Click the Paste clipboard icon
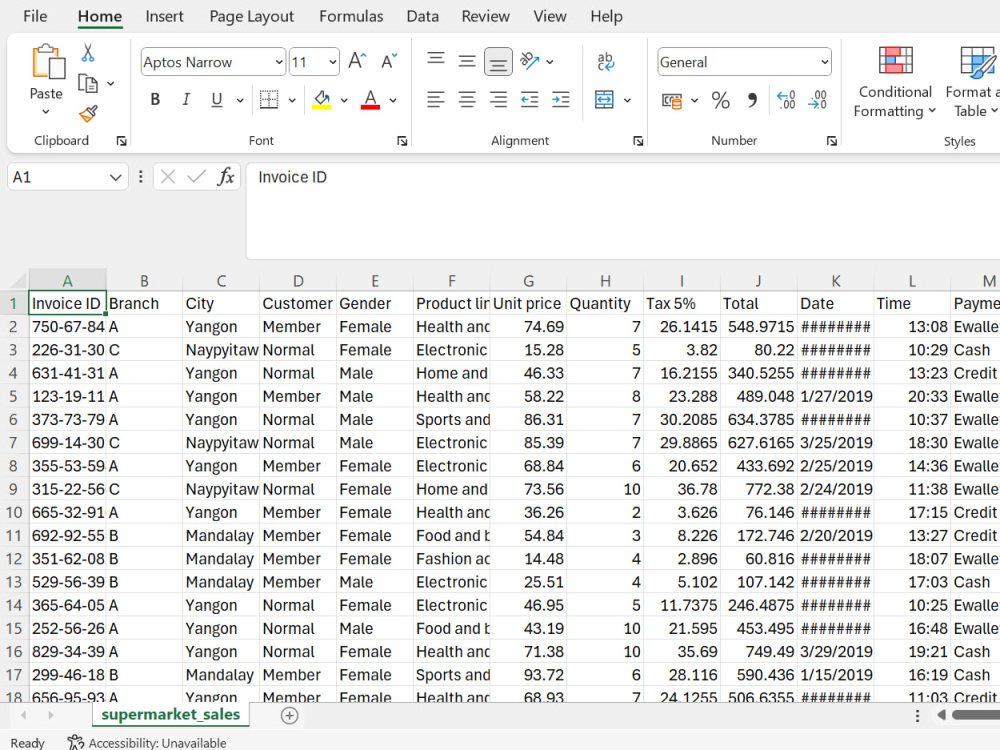1000x750 pixels. pyautogui.click(x=48, y=62)
